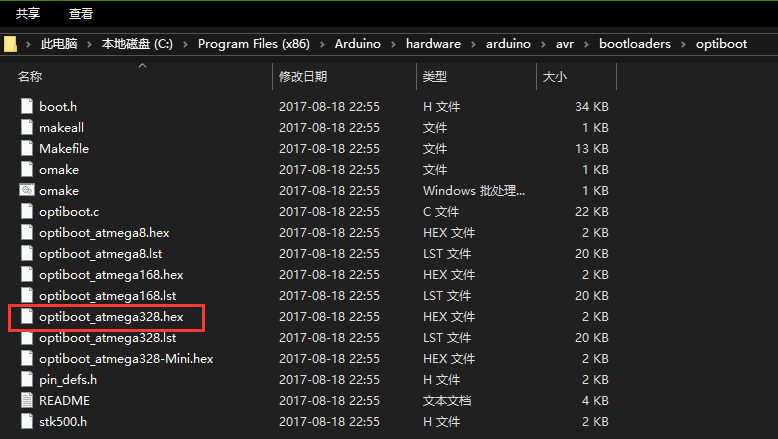This screenshot has height=439, width=778.
Task: Select file name optiboot_atmega328.lst
Action: [x=108, y=338]
